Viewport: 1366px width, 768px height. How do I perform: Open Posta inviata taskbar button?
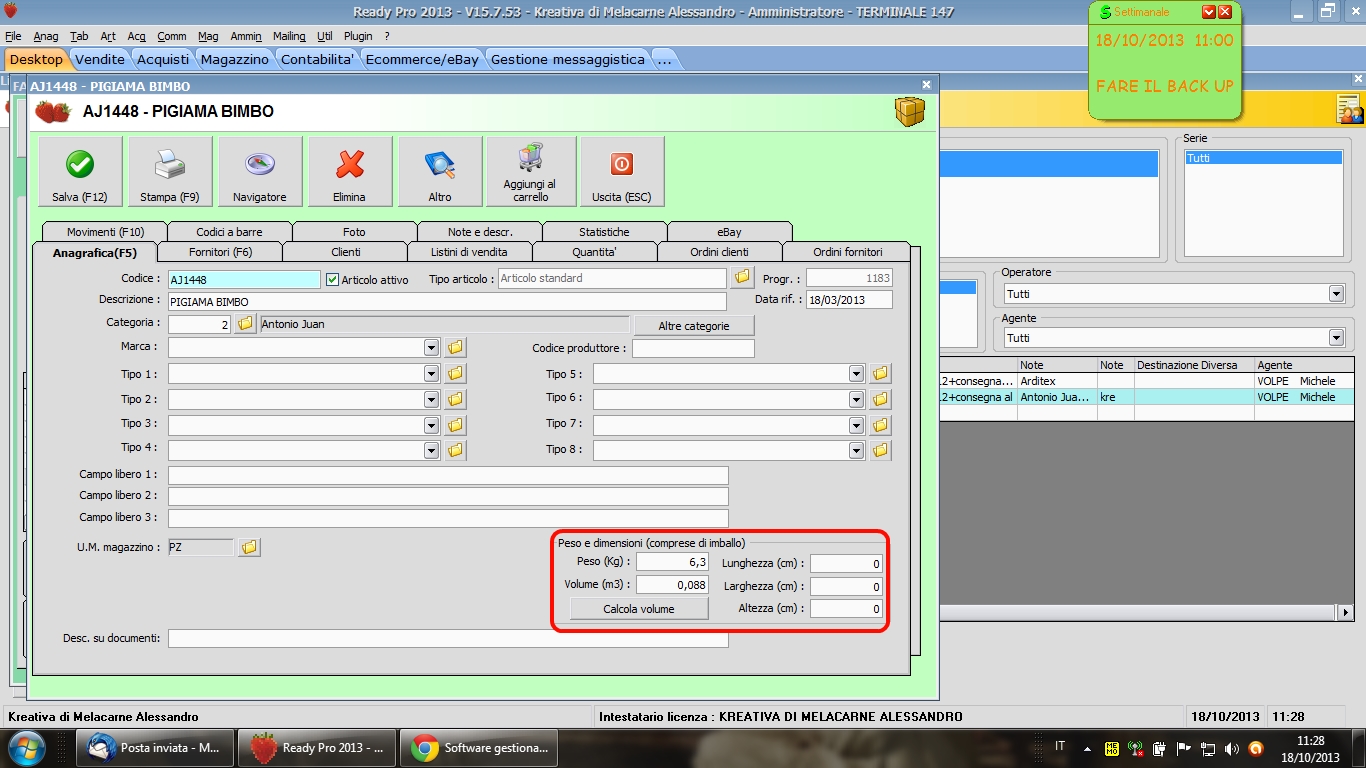coord(156,748)
